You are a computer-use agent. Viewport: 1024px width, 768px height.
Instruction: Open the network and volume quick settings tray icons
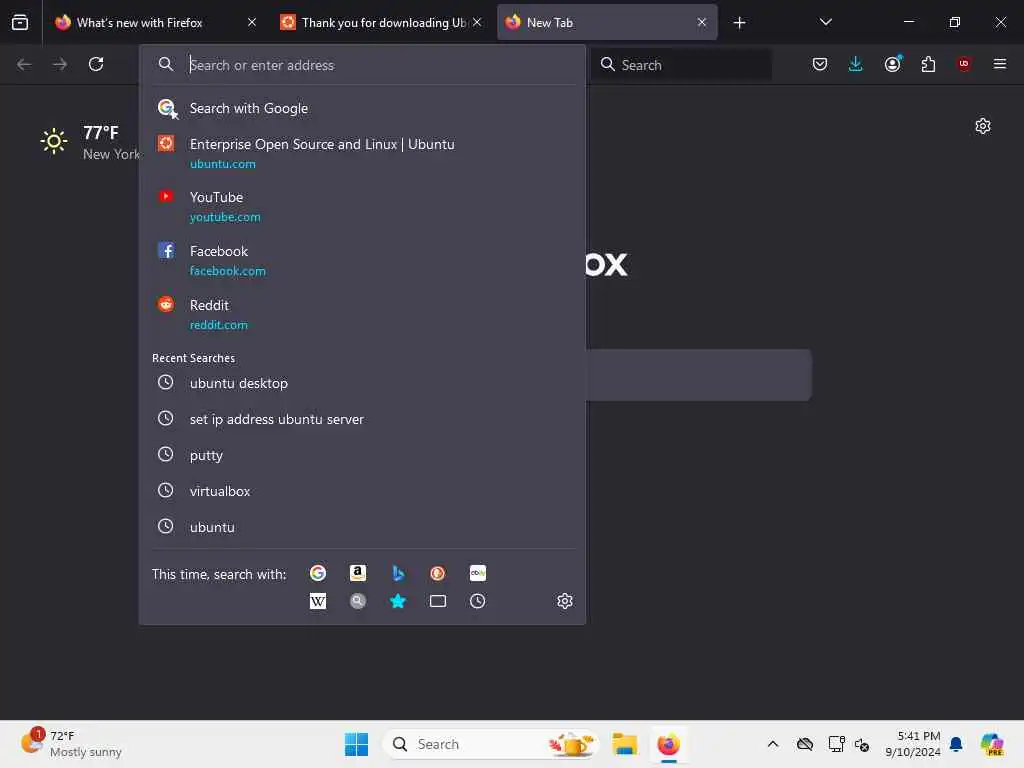pyautogui.click(x=848, y=744)
